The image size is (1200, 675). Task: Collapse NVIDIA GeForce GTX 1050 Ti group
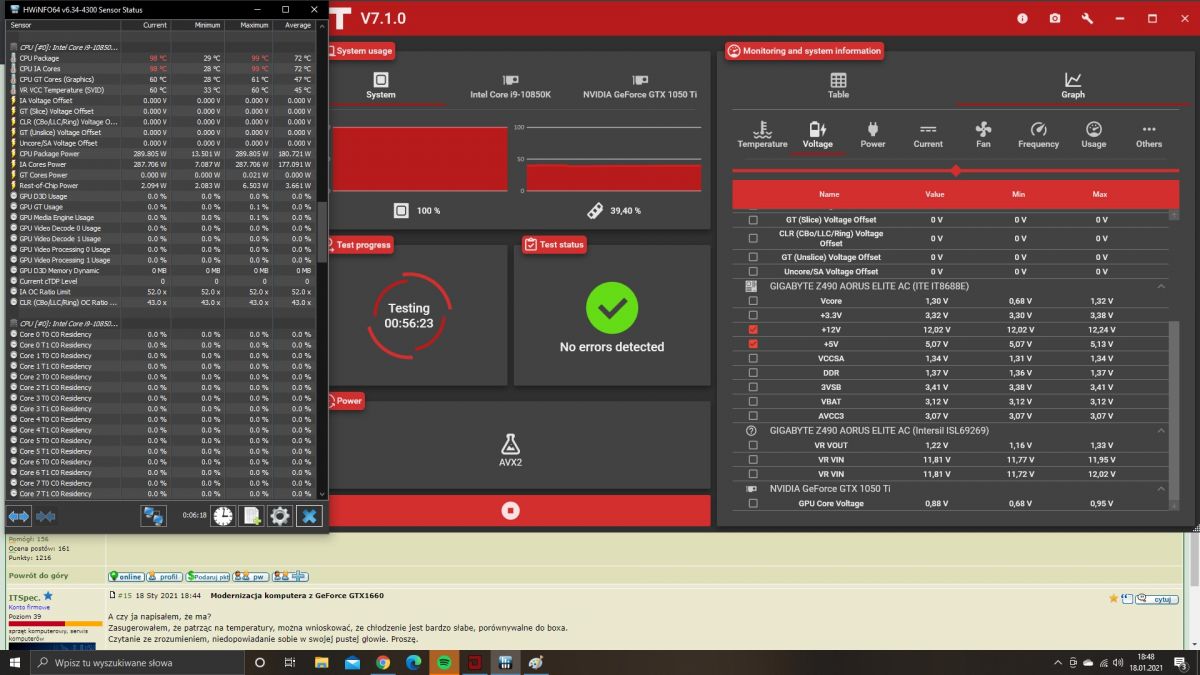click(x=1161, y=488)
